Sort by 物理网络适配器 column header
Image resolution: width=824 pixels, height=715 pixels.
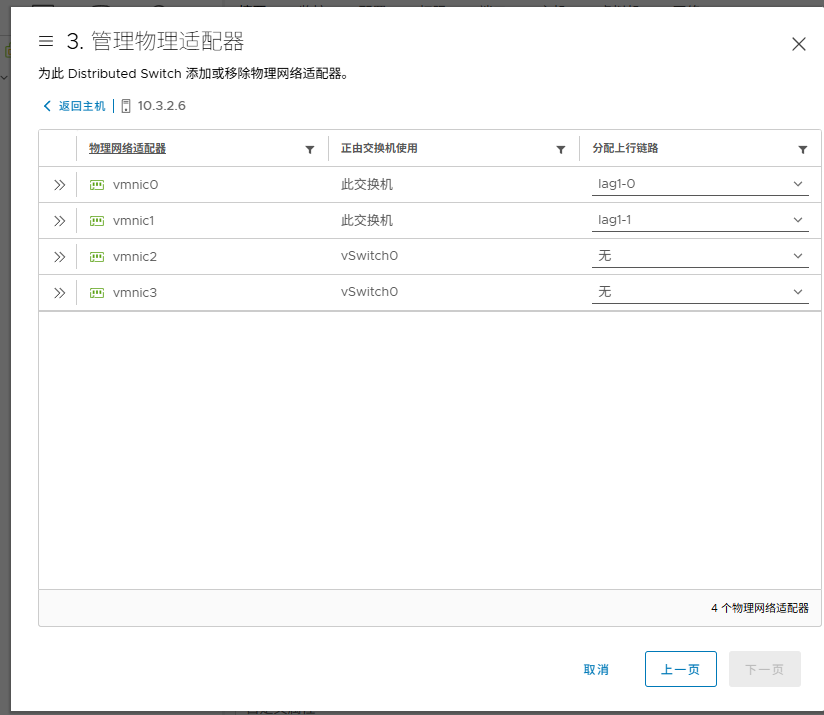point(127,148)
